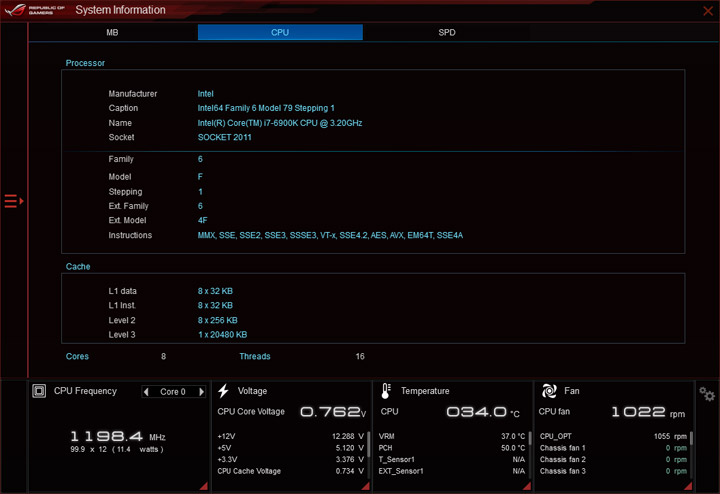Click the Ext. Model 4F value
Image resolution: width=720 pixels, height=494 pixels.
[x=202, y=220]
